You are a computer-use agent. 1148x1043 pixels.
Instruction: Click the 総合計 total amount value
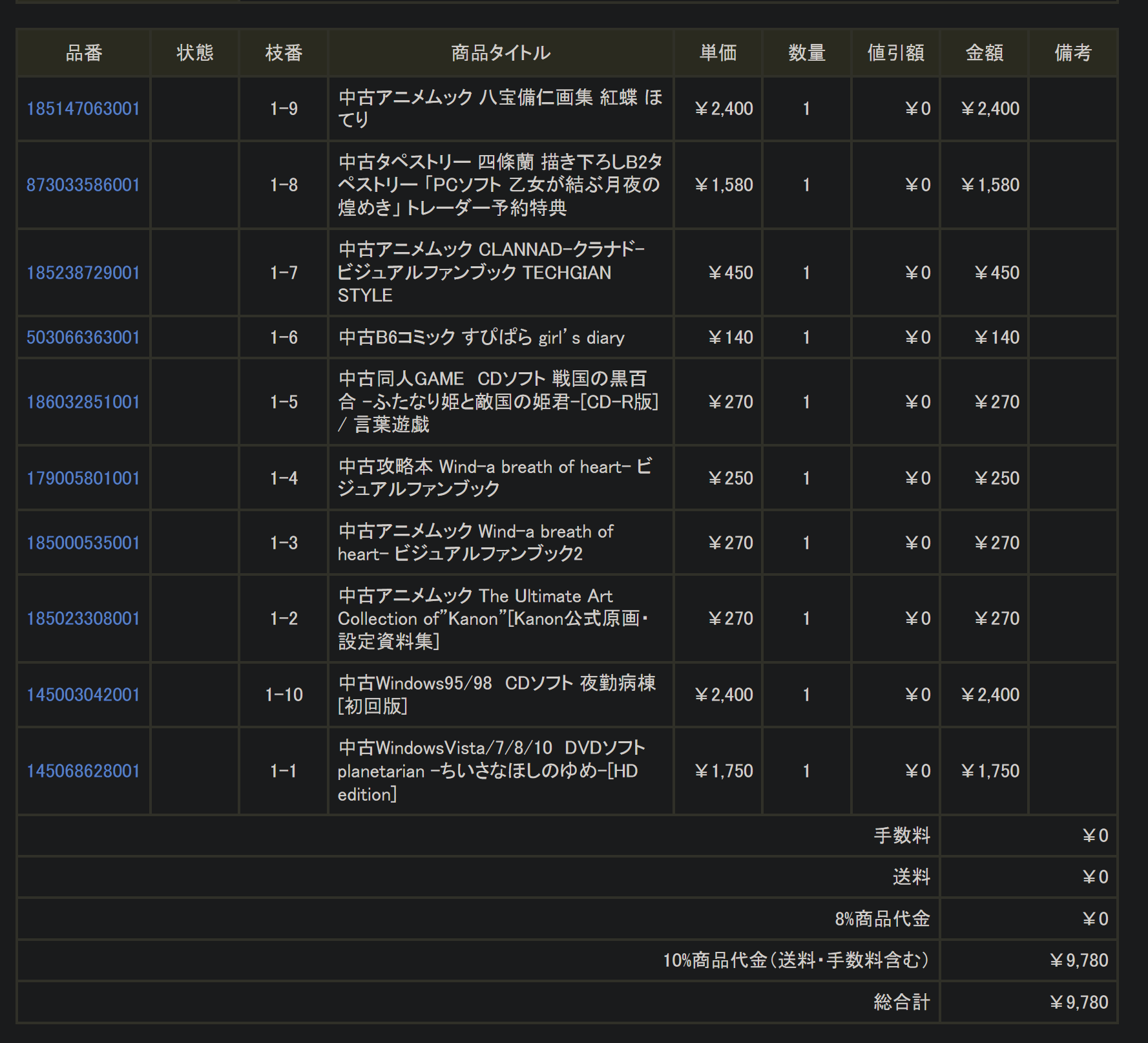1078,1002
